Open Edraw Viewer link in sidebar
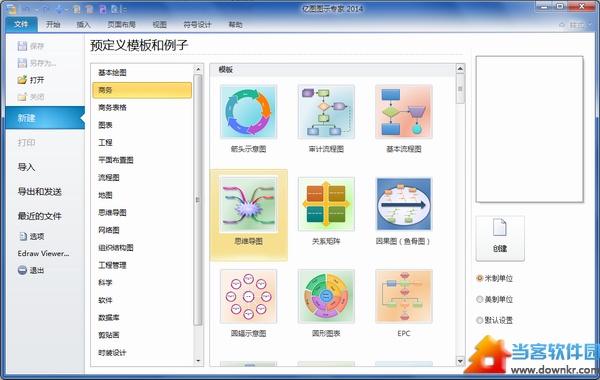600x380 pixels. click(x=43, y=253)
